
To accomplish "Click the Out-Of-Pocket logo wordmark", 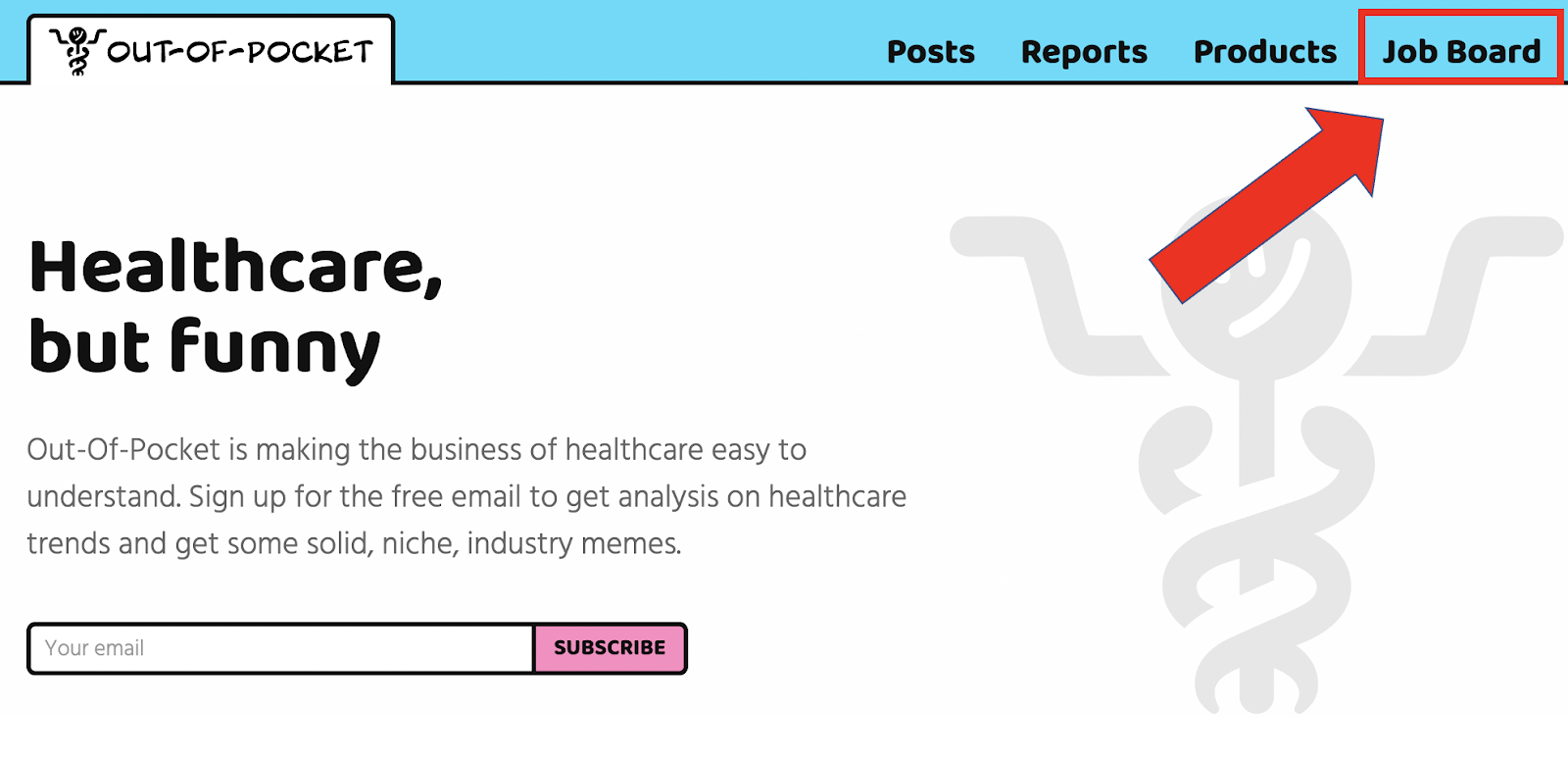I will tap(240, 51).
